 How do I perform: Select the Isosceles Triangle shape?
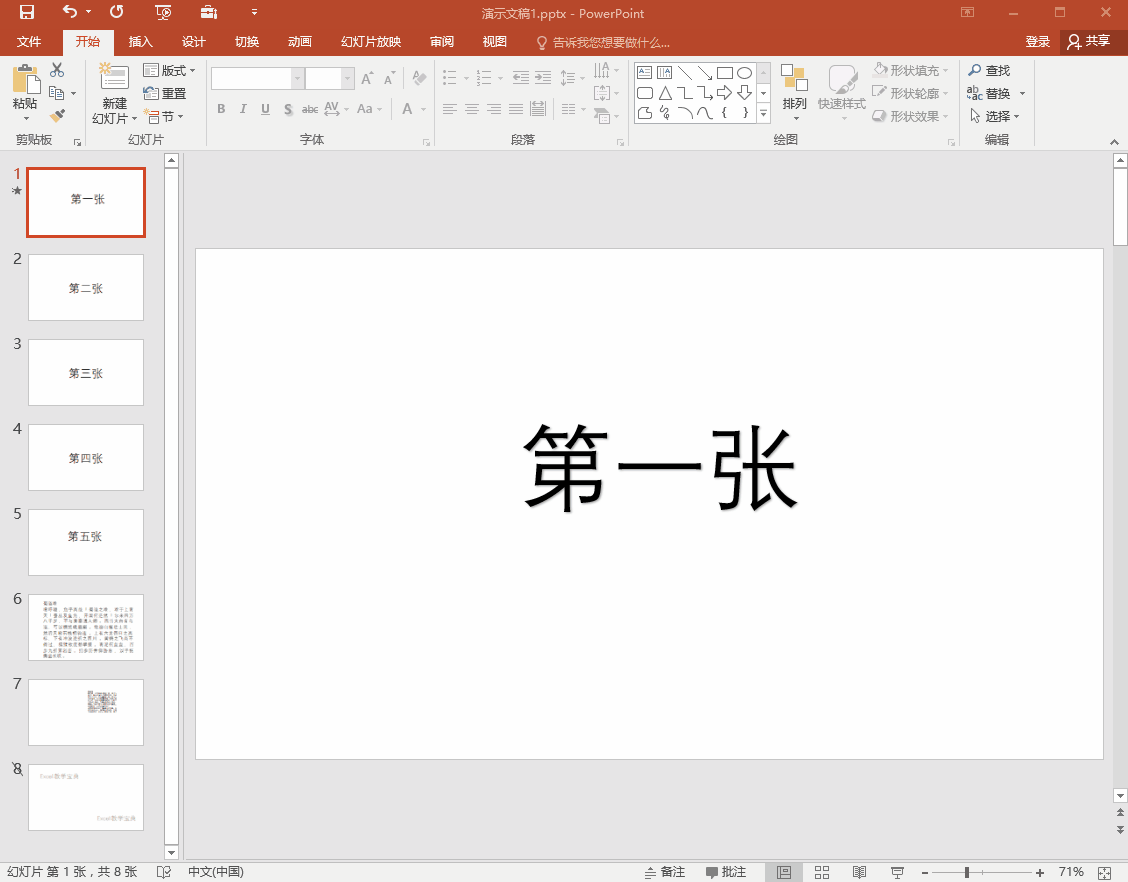[665, 93]
